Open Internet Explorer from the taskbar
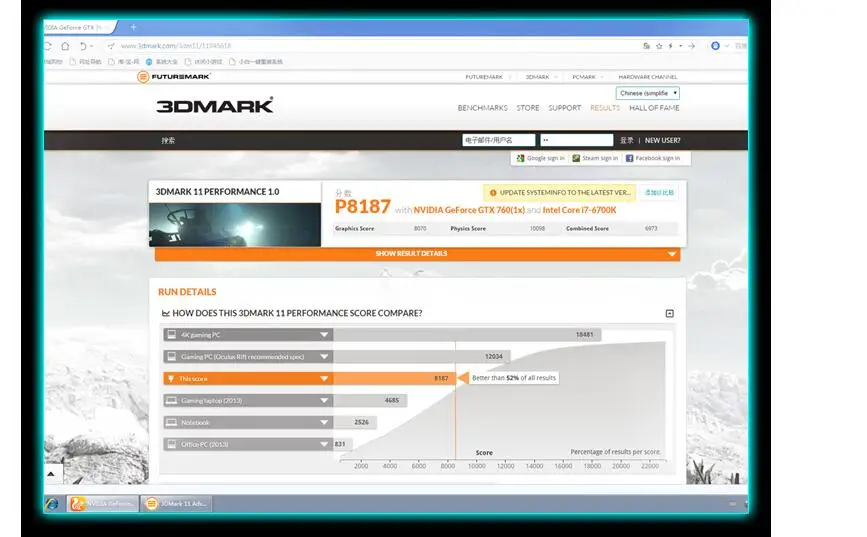Screen dimensions: 867x537 pos(52,504)
